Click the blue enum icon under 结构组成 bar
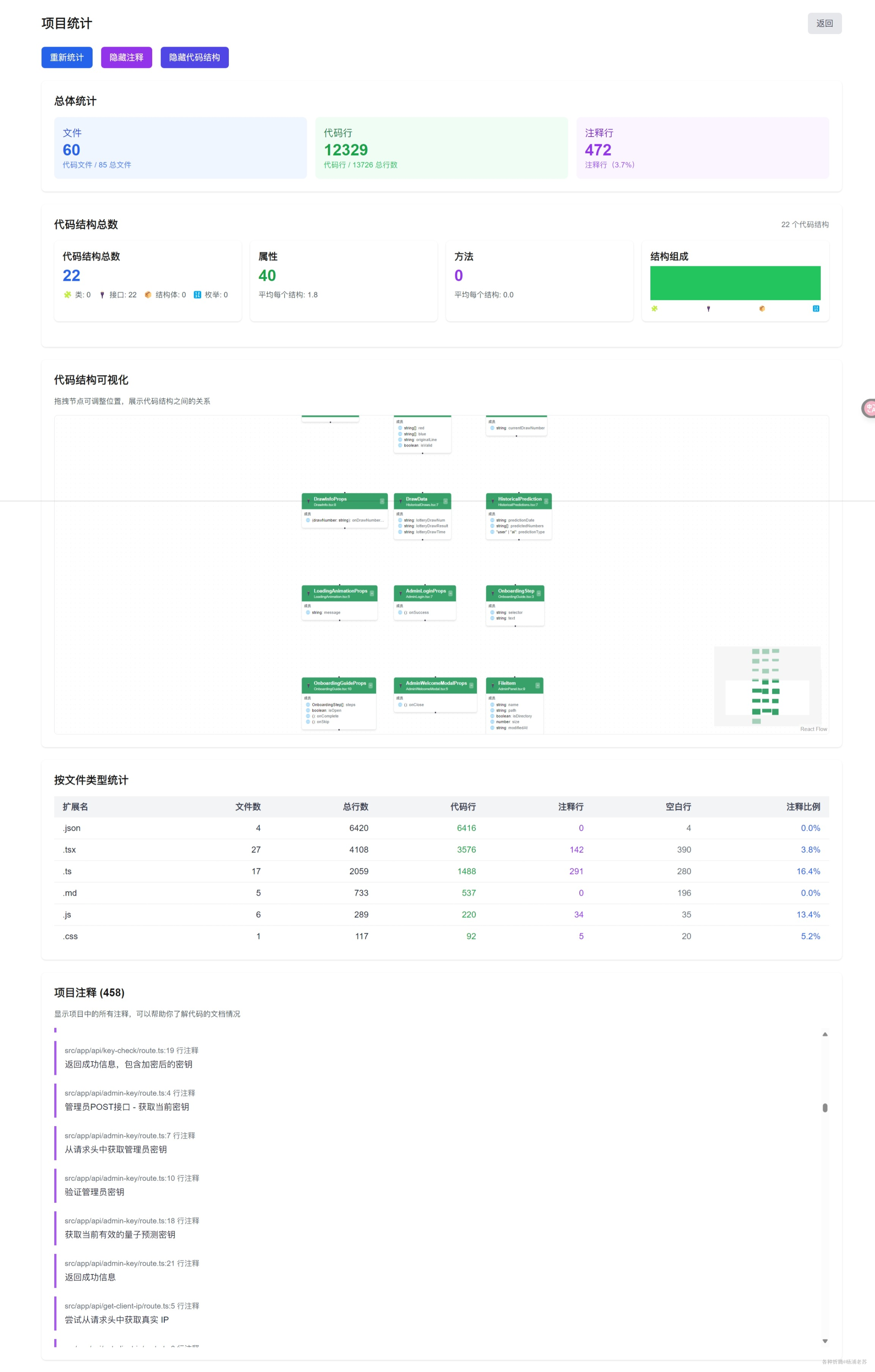 816,309
